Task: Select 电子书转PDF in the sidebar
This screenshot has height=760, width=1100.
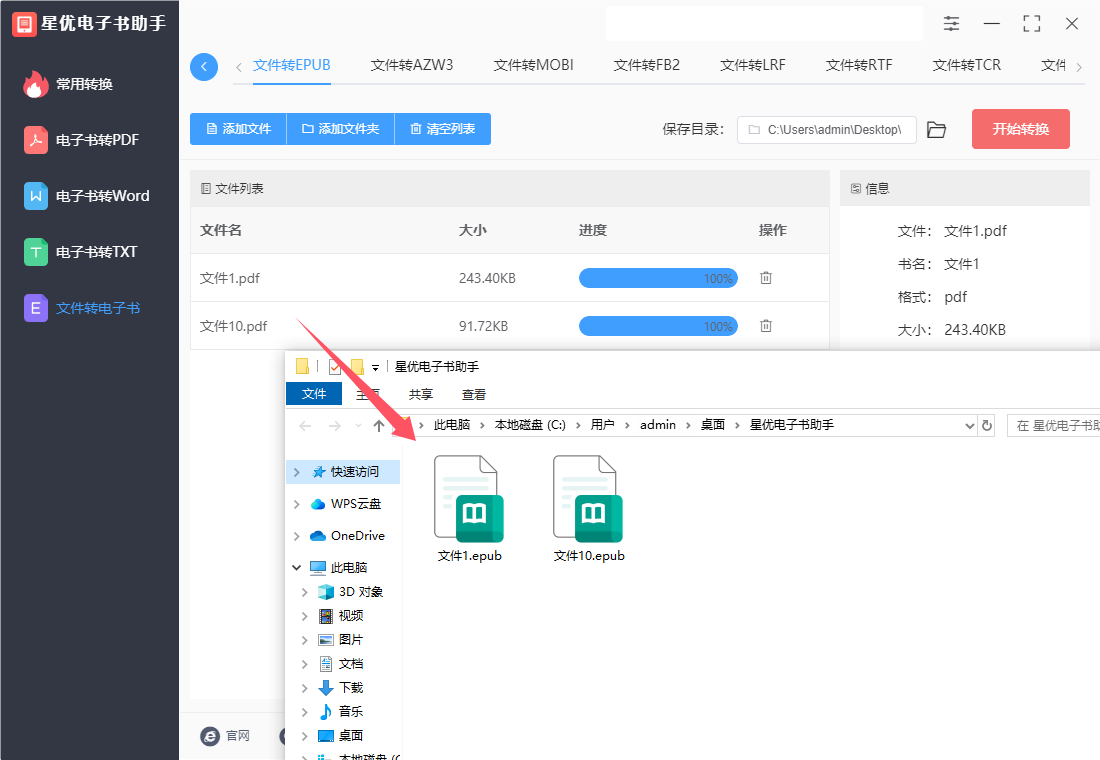Action: 81,140
